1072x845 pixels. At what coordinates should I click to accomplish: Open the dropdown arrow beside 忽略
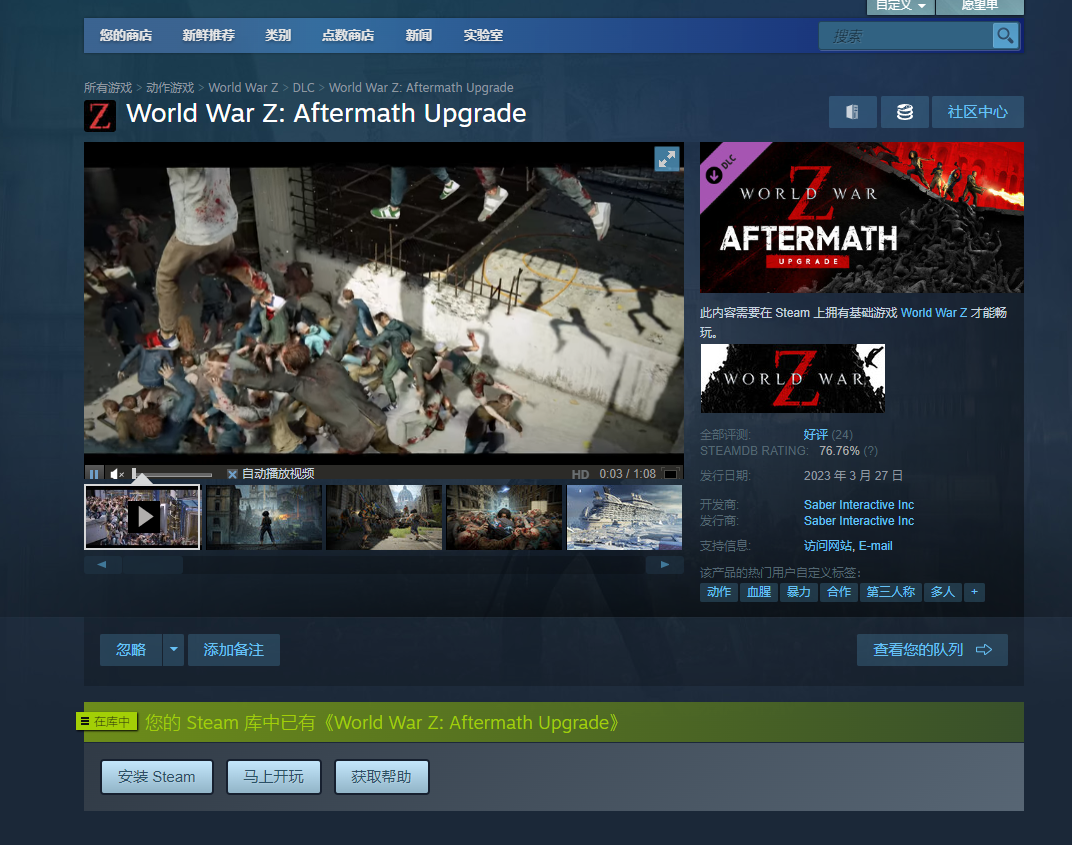click(x=174, y=650)
